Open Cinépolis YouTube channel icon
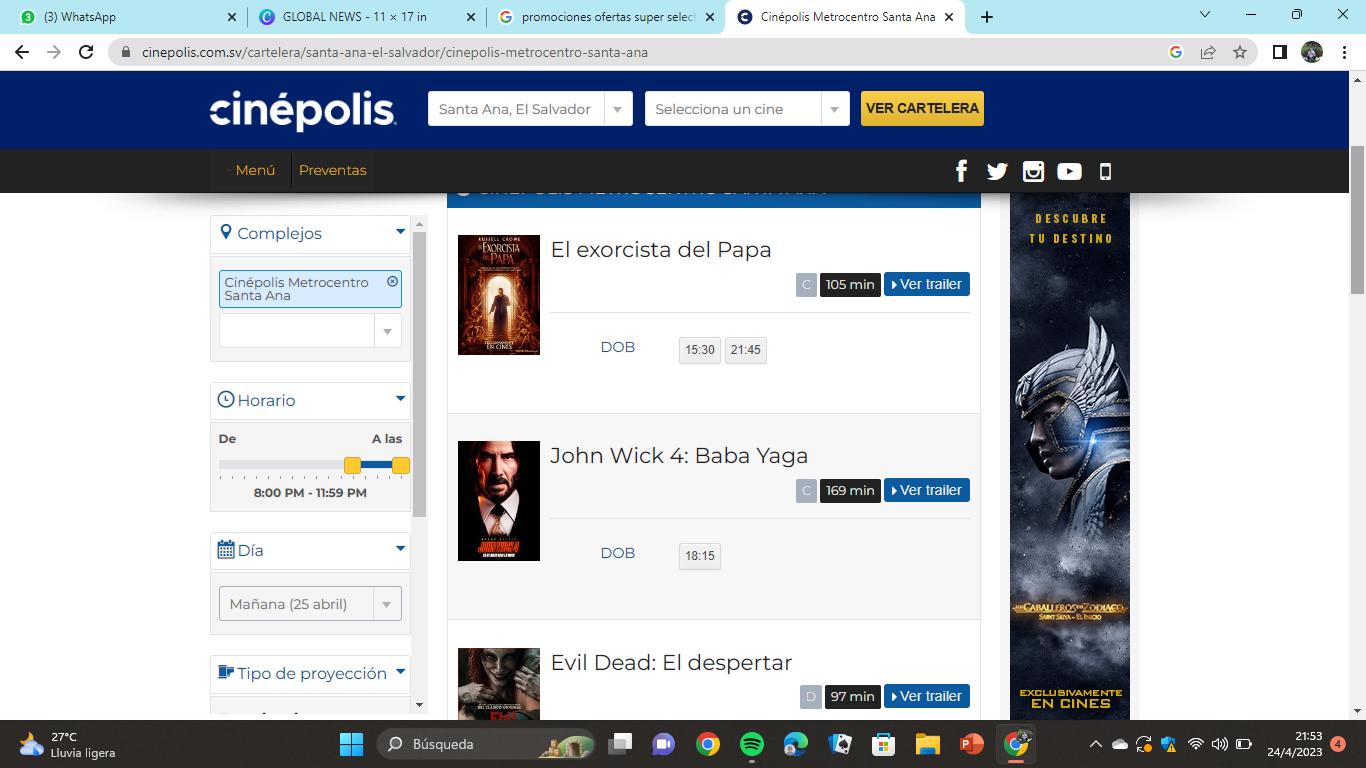Image resolution: width=1366 pixels, height=768 pixels. [x=1069, y=171]
